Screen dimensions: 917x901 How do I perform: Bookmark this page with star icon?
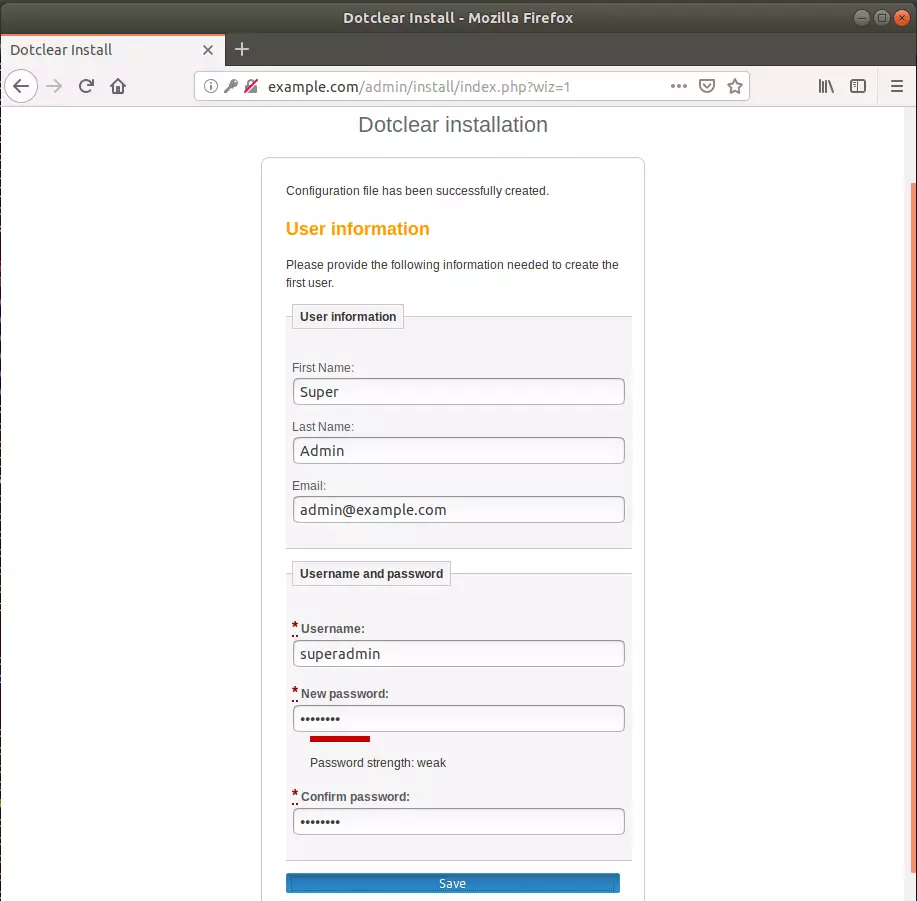[735, 87]
